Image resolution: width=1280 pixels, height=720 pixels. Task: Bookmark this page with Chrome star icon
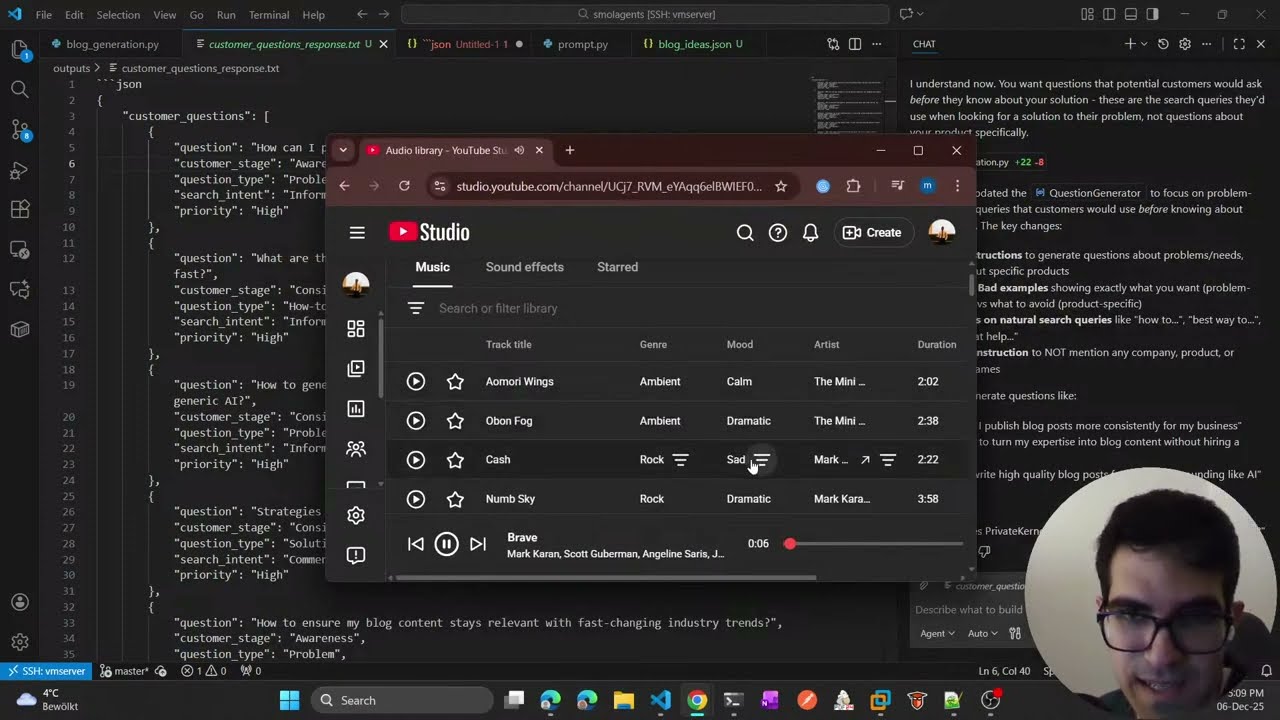coord(781,186)
